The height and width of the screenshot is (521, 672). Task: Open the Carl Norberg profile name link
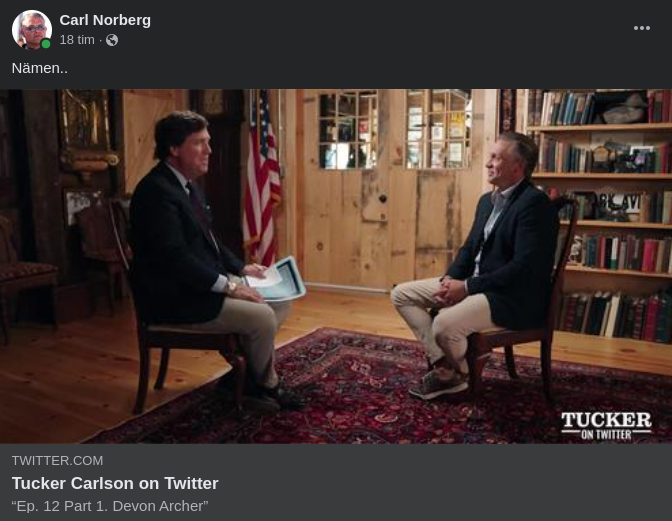point(105,20)
